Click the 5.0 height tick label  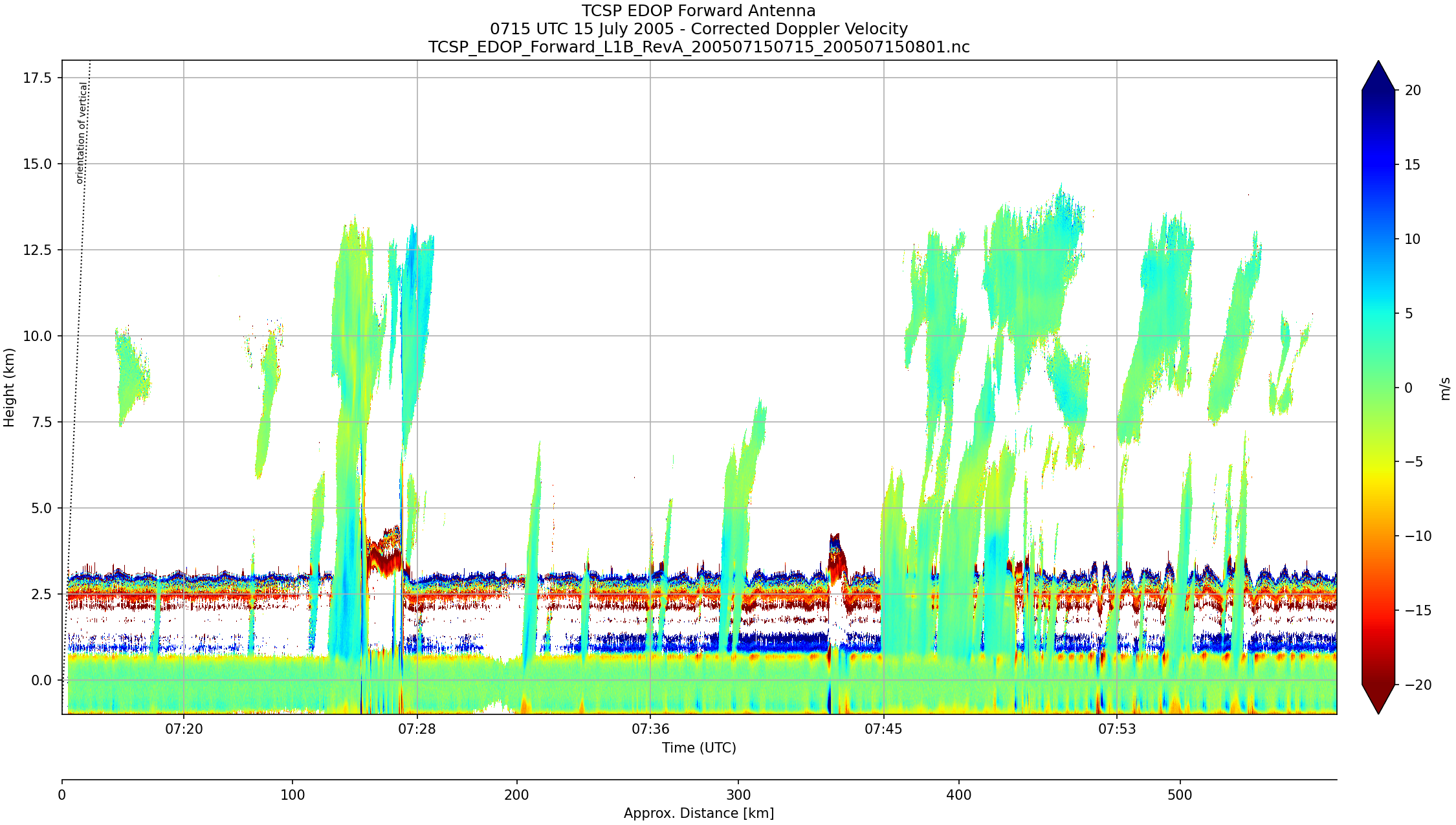(41, 509)
